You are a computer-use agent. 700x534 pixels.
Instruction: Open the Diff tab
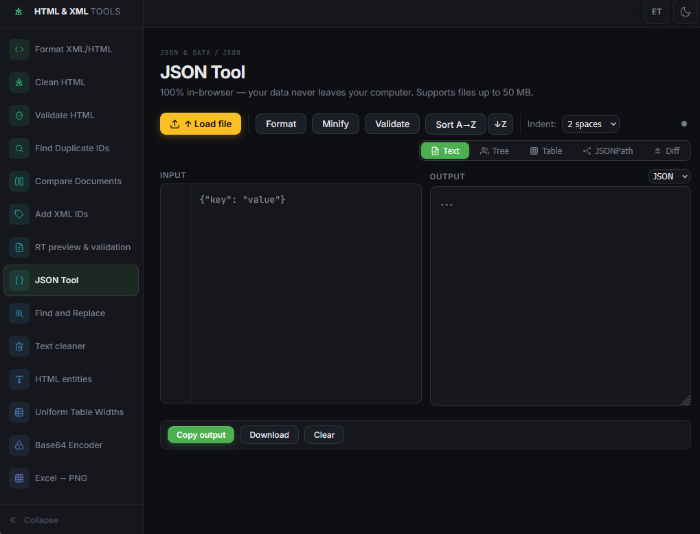tap(667, 151)
